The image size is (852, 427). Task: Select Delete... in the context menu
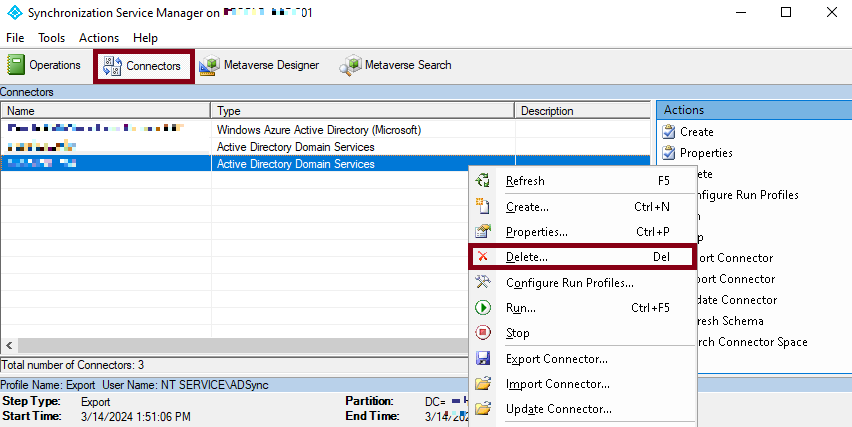pyautogui.click(x=581, y=257)
